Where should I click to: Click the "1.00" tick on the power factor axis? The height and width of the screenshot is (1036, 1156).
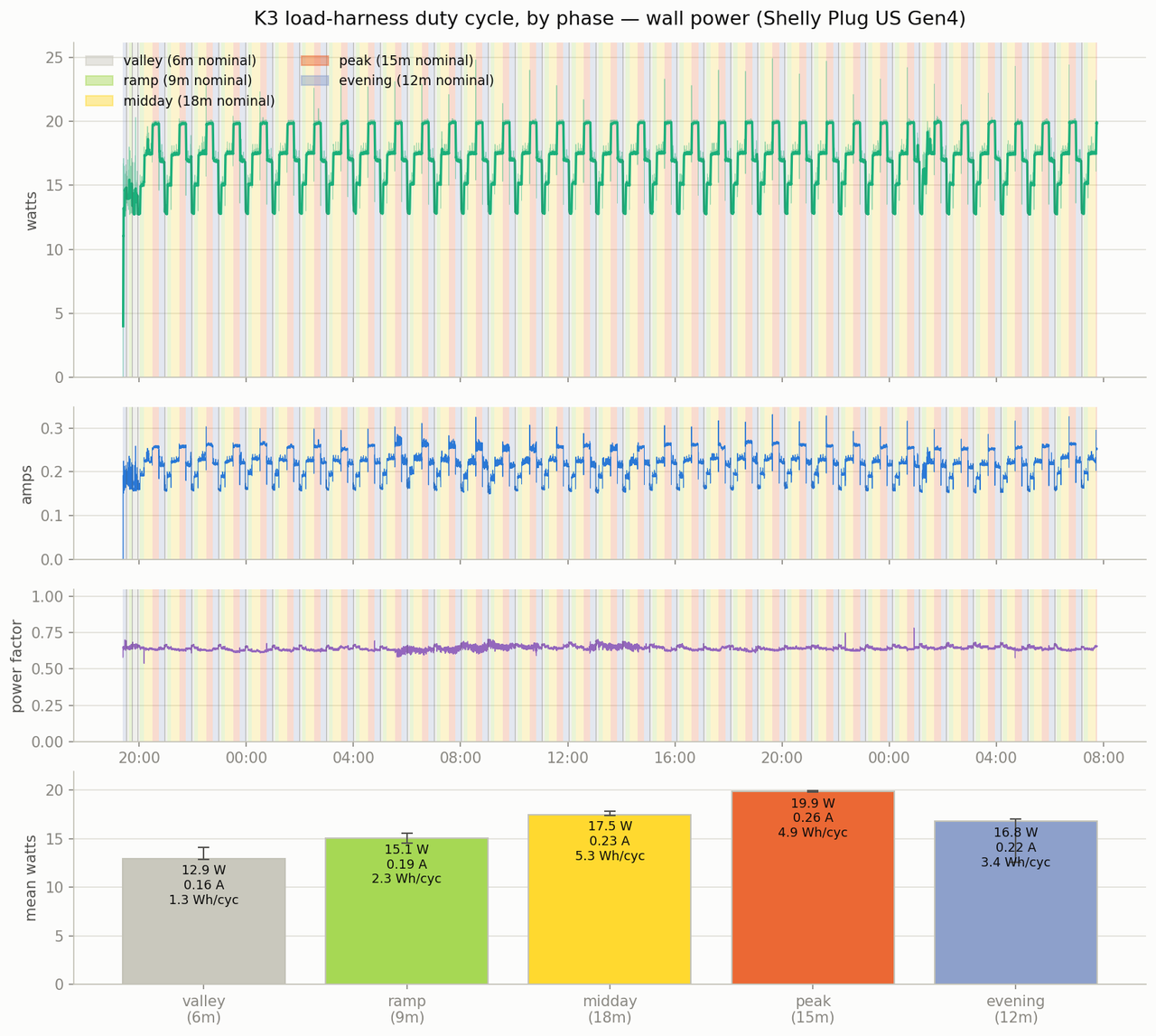click(47, 596)
